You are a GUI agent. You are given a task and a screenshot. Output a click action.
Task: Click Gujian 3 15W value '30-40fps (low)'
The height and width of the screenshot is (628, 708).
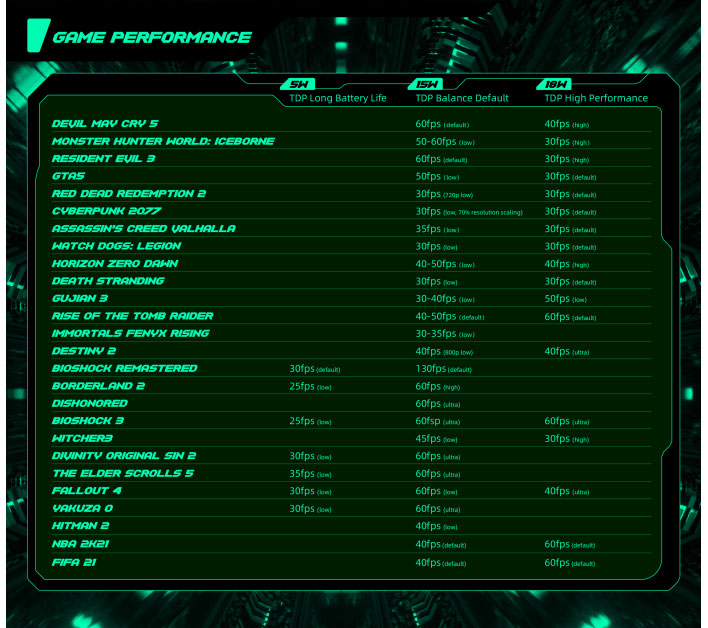tap(445, 299)
